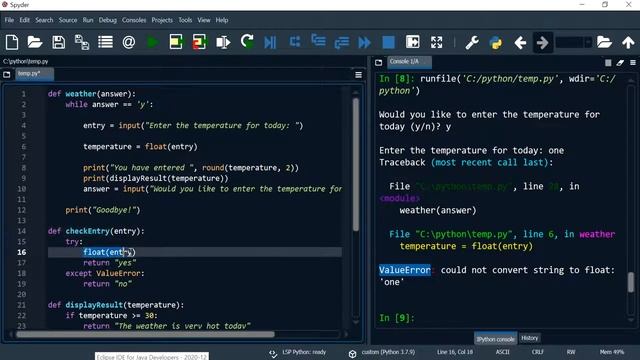Click line 16 float(entry) in editor
The width and height of the screenshot is (640, 360).
tap(109, 252)
